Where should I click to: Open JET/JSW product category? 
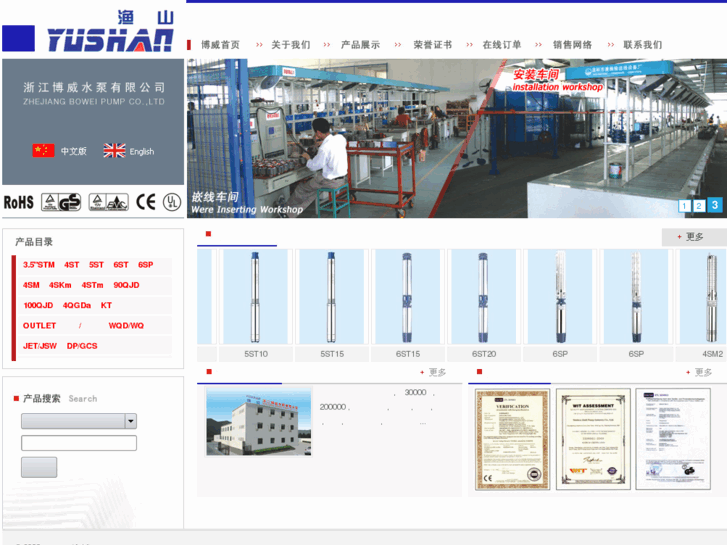tap(40, 346)
